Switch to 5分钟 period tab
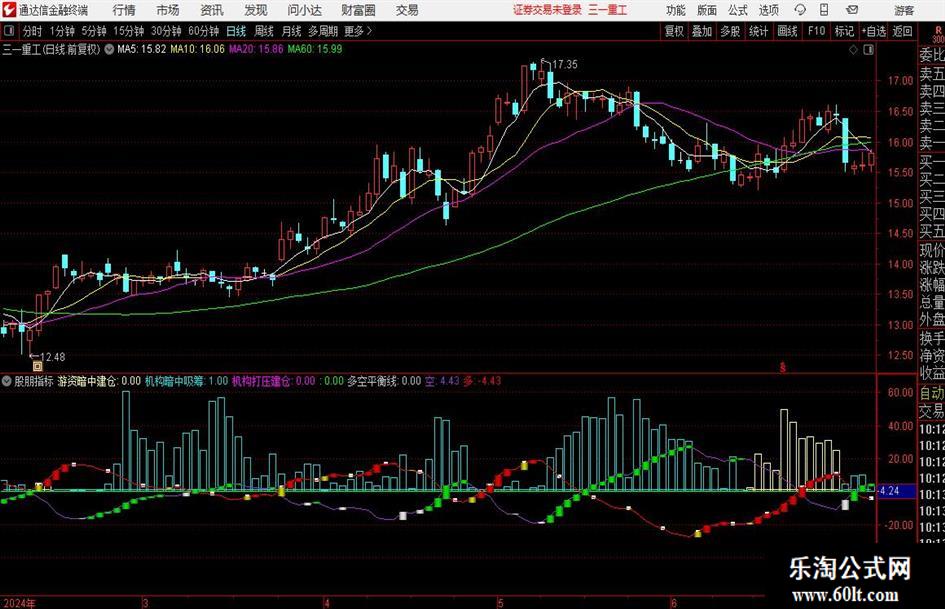 click(x=93, y=31)
